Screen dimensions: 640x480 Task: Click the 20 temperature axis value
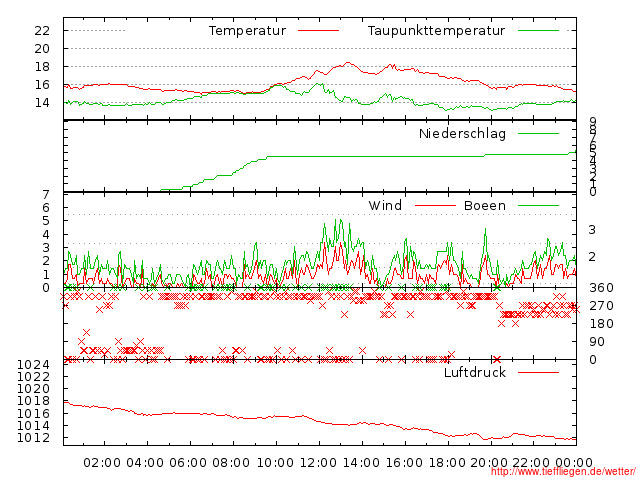(x=42, y=49)
